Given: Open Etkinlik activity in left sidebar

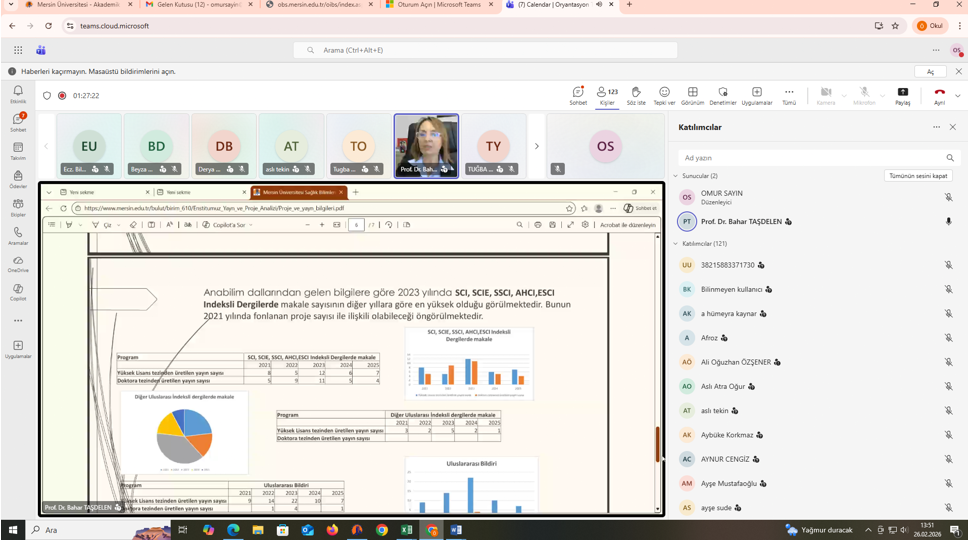Looking at the screenshot, I should point(18,93).
